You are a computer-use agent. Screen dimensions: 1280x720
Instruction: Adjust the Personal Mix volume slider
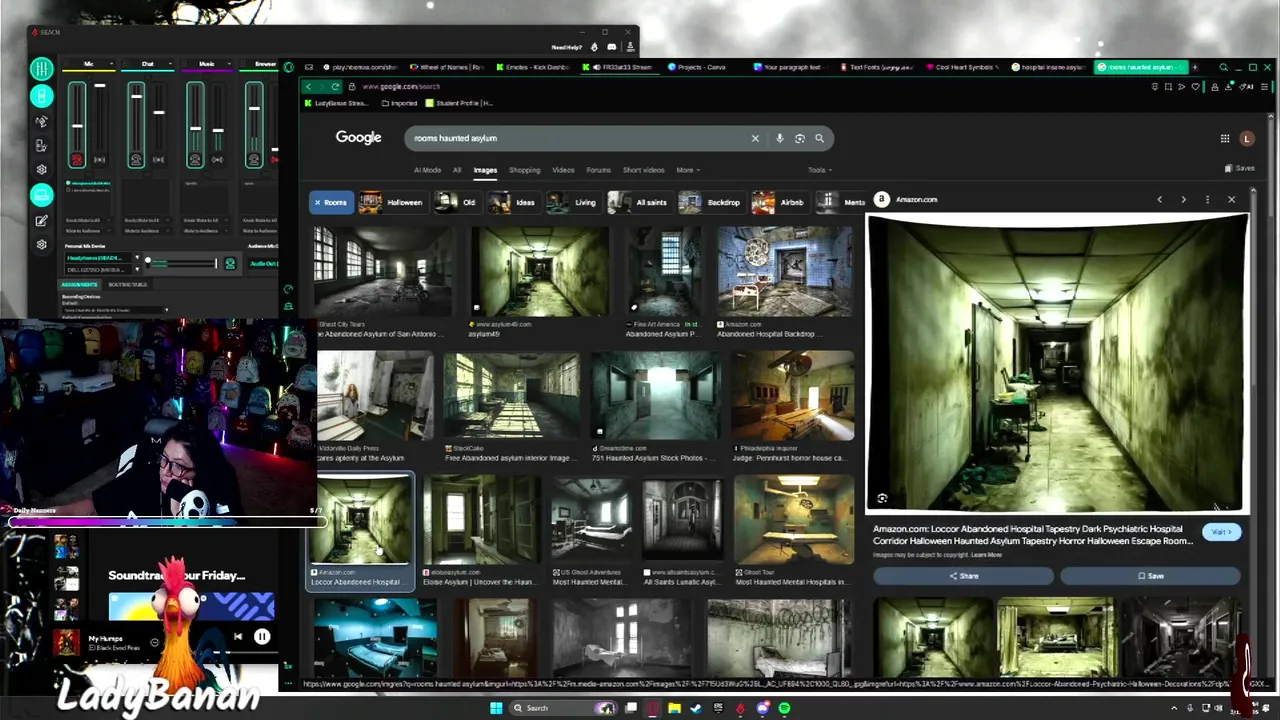point(182,263)
